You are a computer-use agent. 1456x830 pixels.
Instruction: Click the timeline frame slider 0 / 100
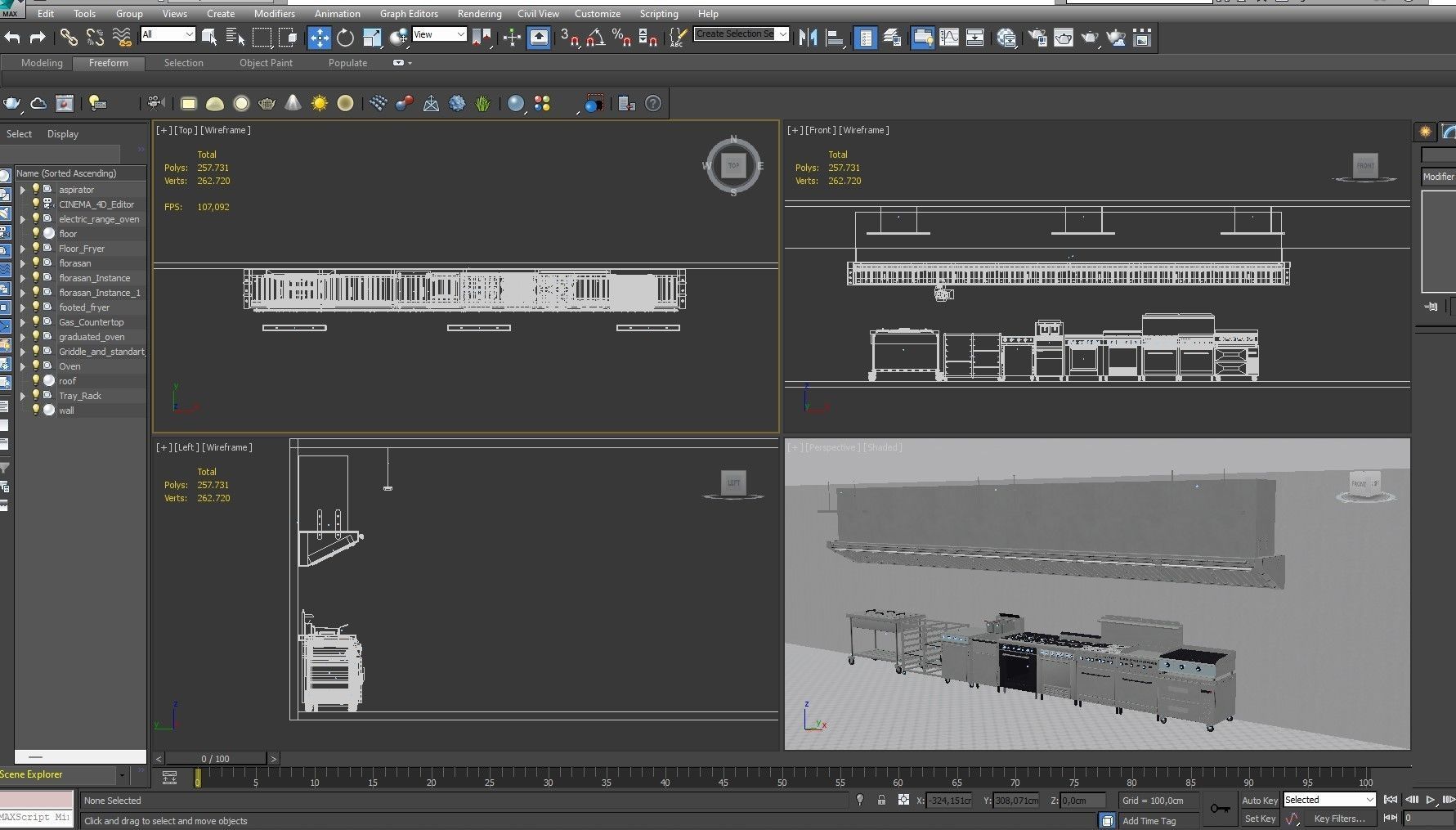pyautogui.click(x=216, y=759)
